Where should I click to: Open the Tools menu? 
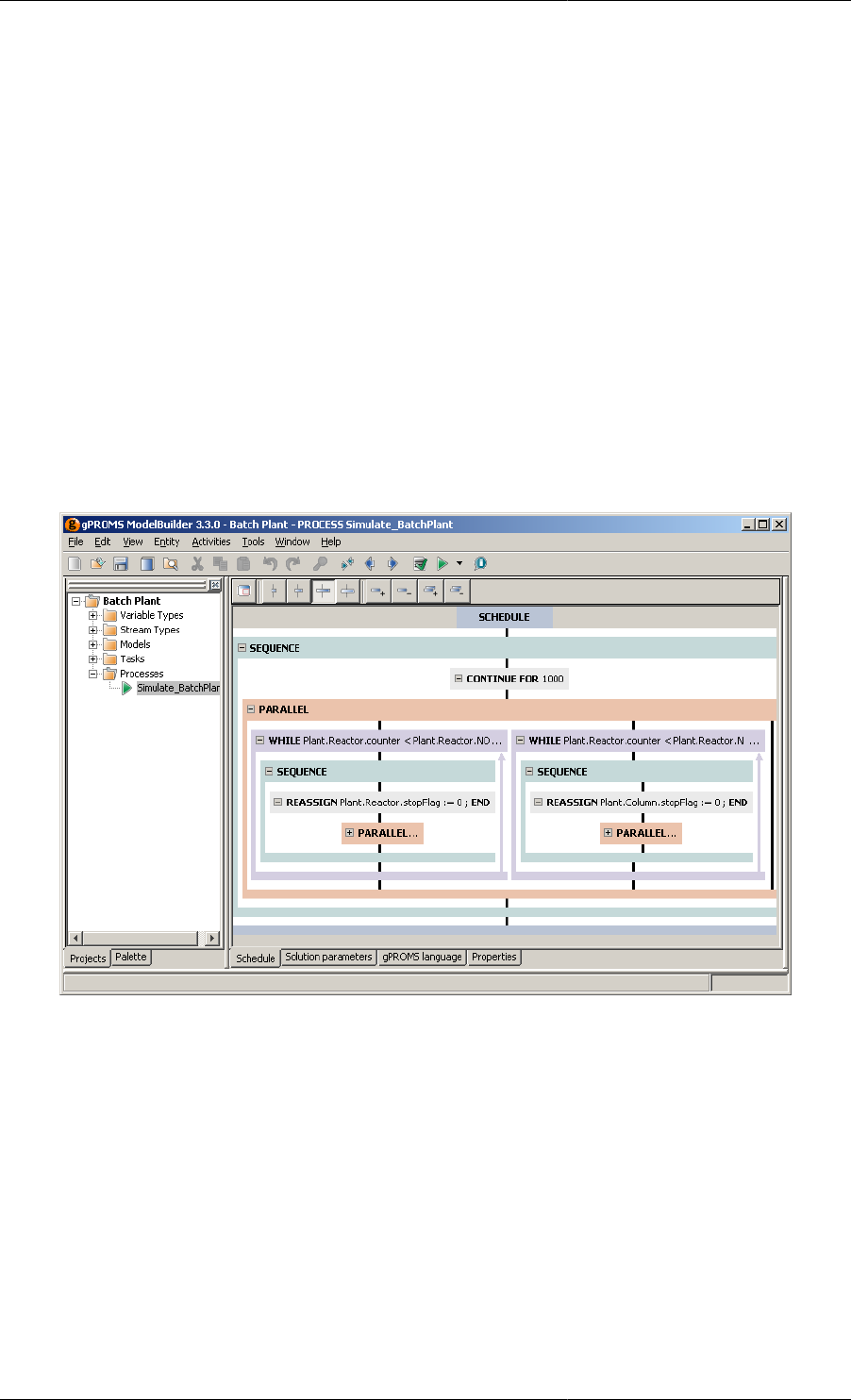(253, 542)
